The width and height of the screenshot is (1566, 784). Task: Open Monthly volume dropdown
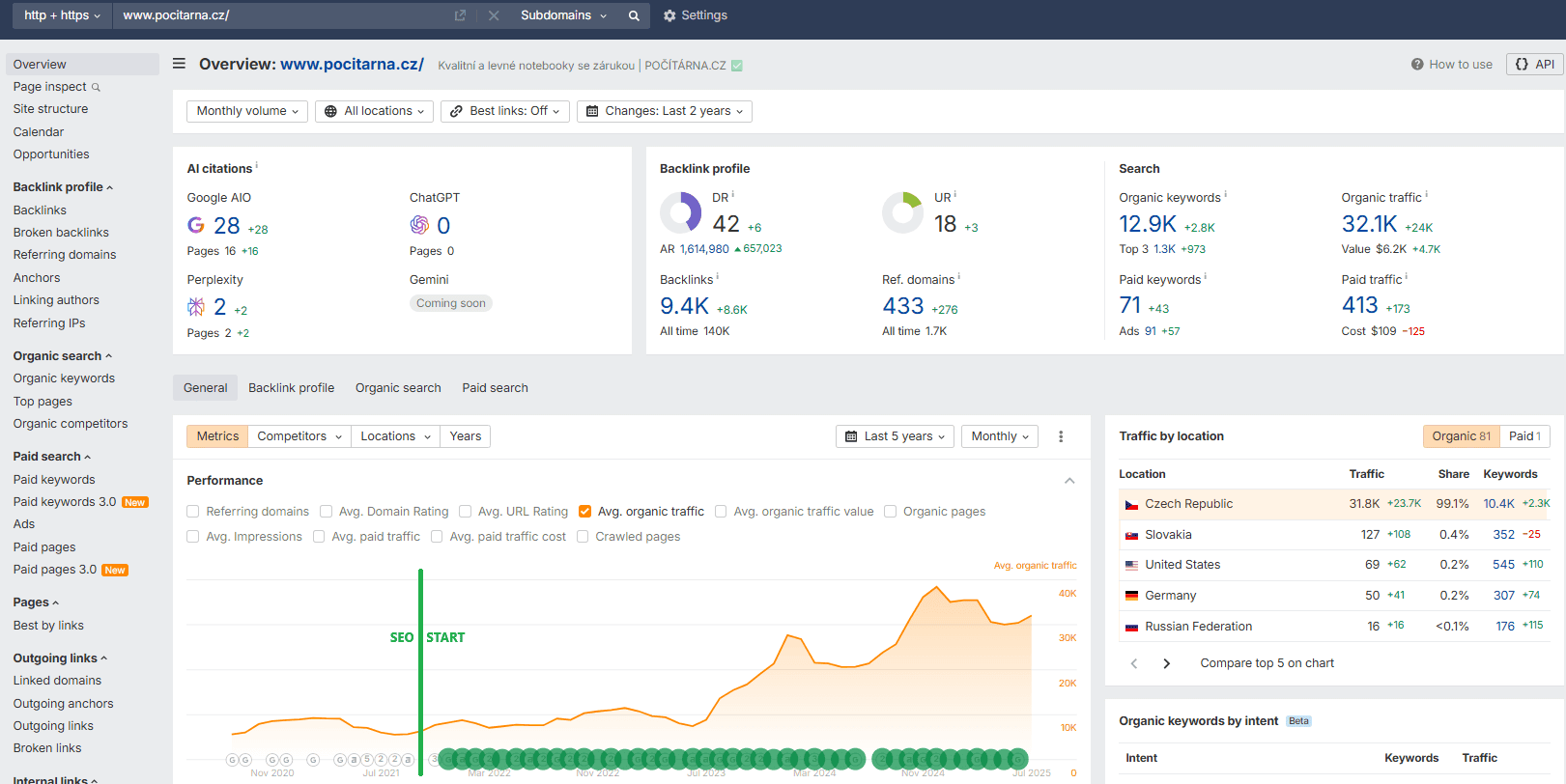tap(247, 111)
